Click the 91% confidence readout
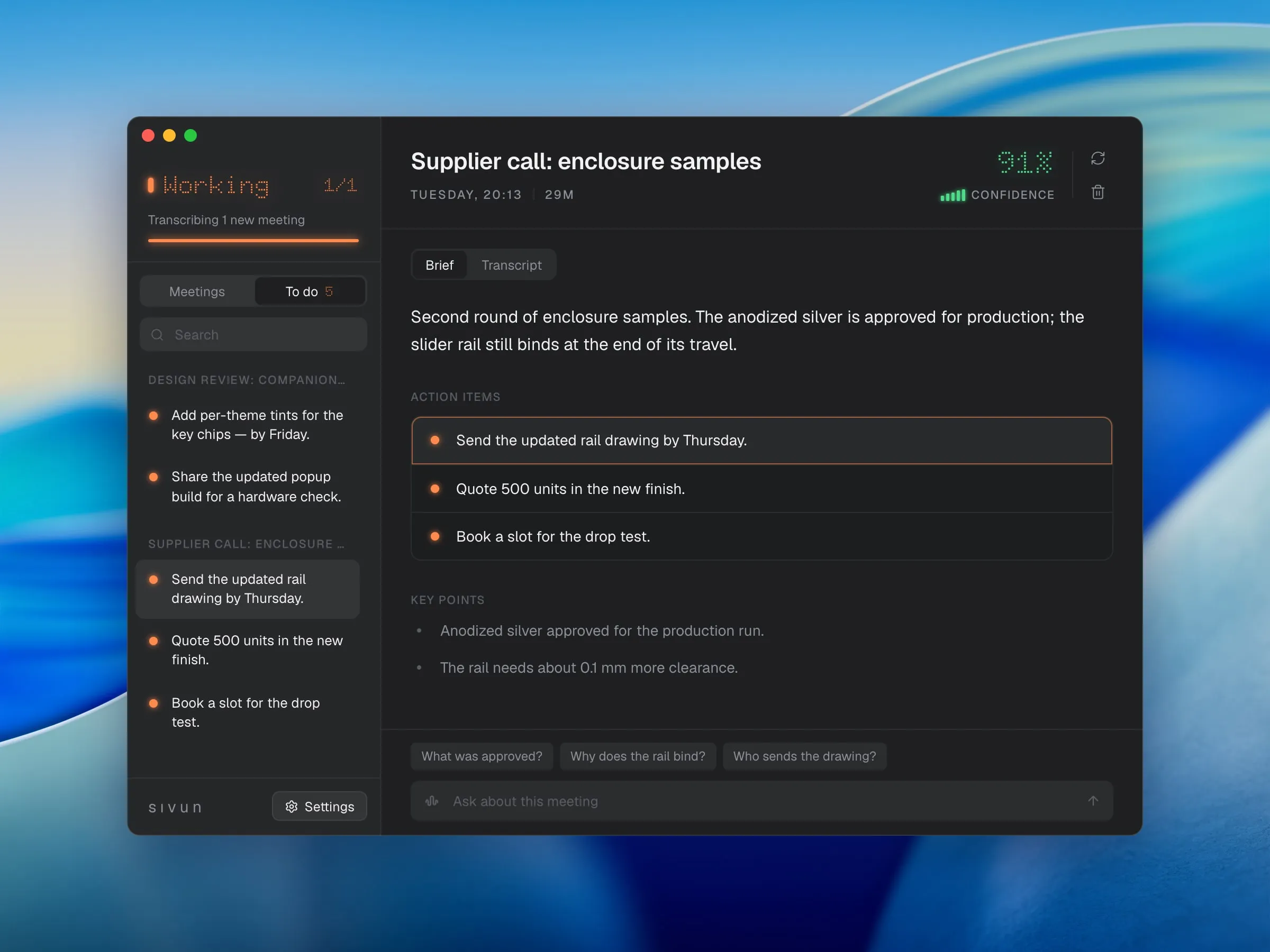Screen dimensions: 1270x952 (1025, 162)
